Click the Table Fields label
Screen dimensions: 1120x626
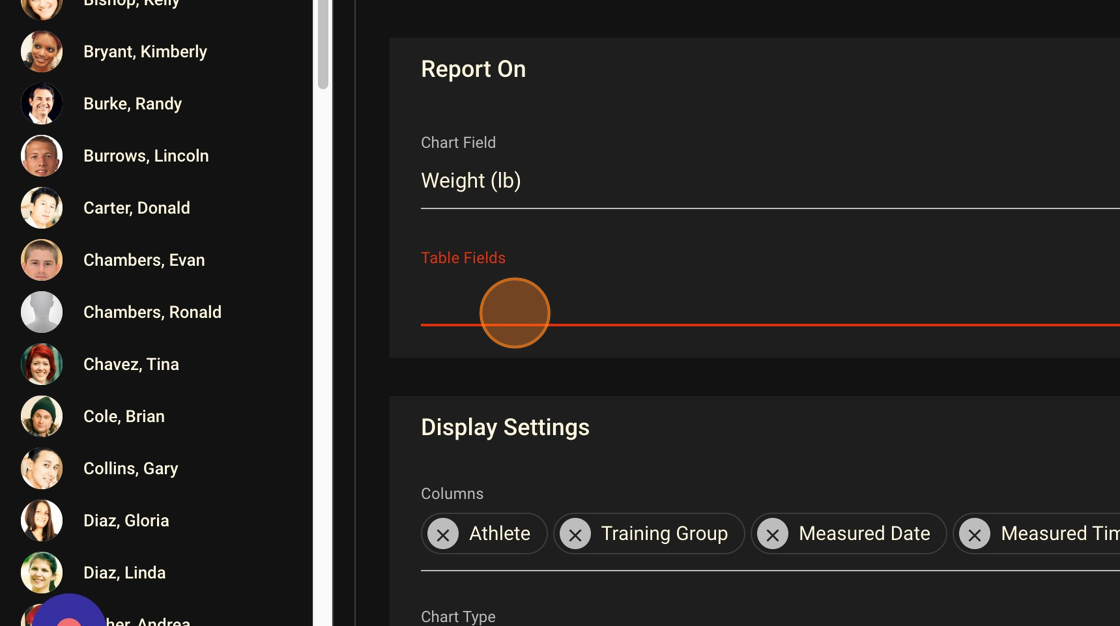(x=463, y=257)
